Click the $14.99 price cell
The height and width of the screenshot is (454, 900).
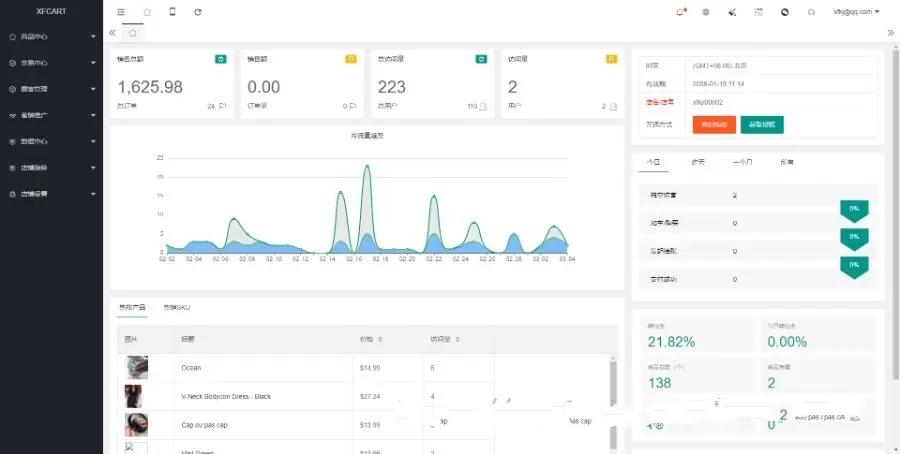[x=370, y=368]
